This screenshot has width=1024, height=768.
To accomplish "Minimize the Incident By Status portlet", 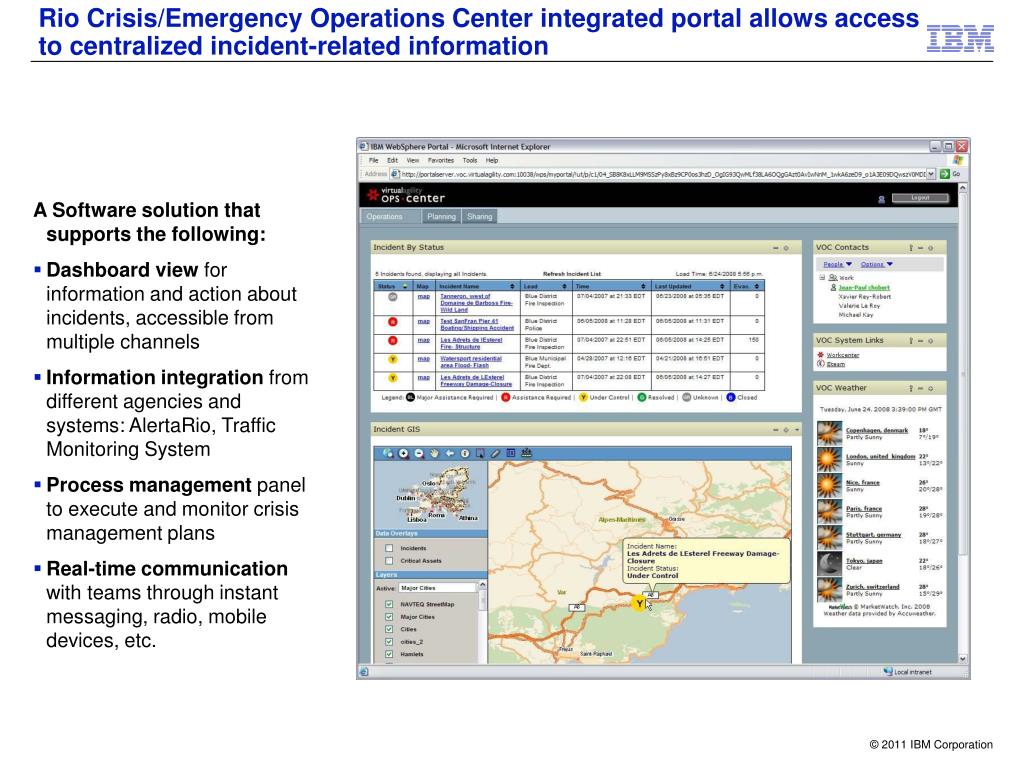I will [776, 248].
